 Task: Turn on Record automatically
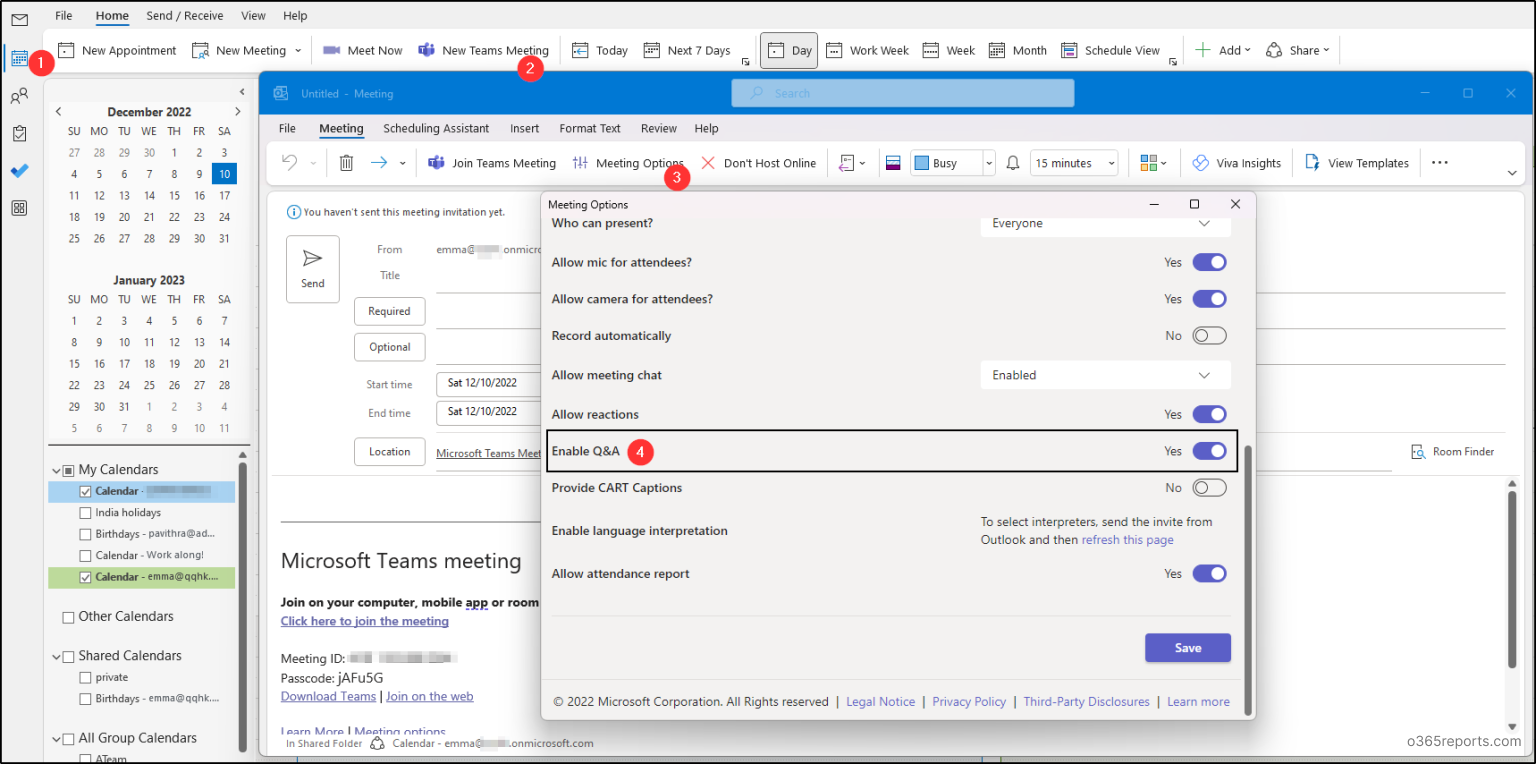click(x=1209, y=335)
